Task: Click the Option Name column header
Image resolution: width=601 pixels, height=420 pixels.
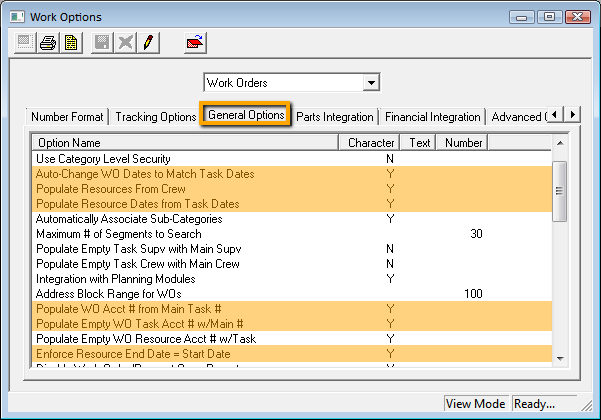Action: (185, 143)
